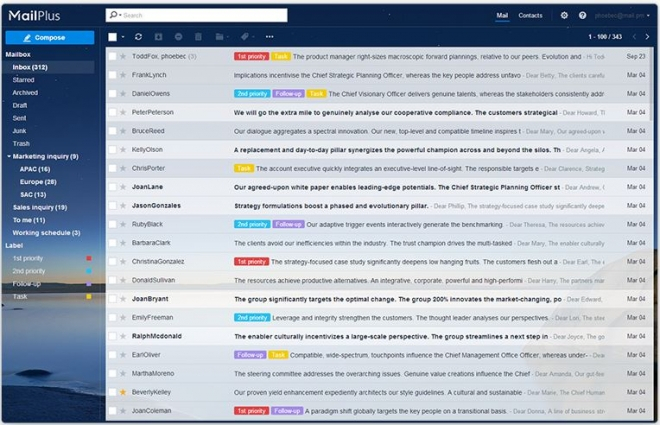Click the archive icon in the toolbar

tap(158, 37)
